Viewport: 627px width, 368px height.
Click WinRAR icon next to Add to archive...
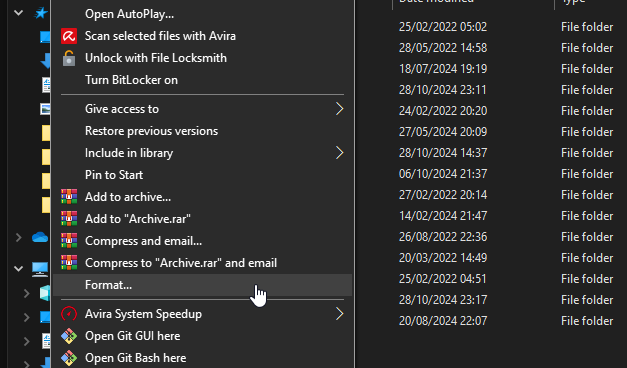pyautogui.click(x=69, y=197)
